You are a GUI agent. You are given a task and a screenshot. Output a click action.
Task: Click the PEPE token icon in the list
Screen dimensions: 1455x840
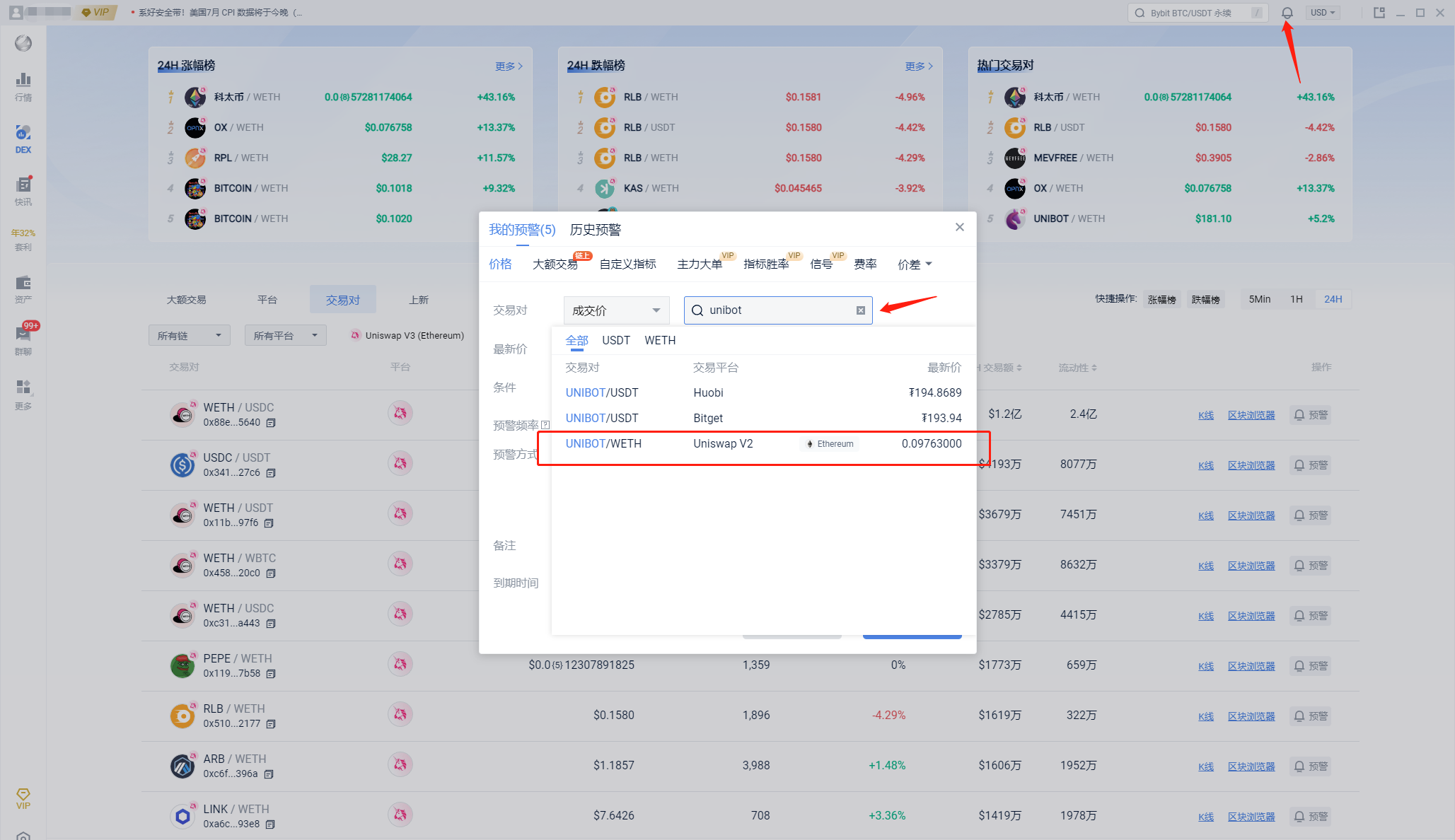(x=182, y=665)
